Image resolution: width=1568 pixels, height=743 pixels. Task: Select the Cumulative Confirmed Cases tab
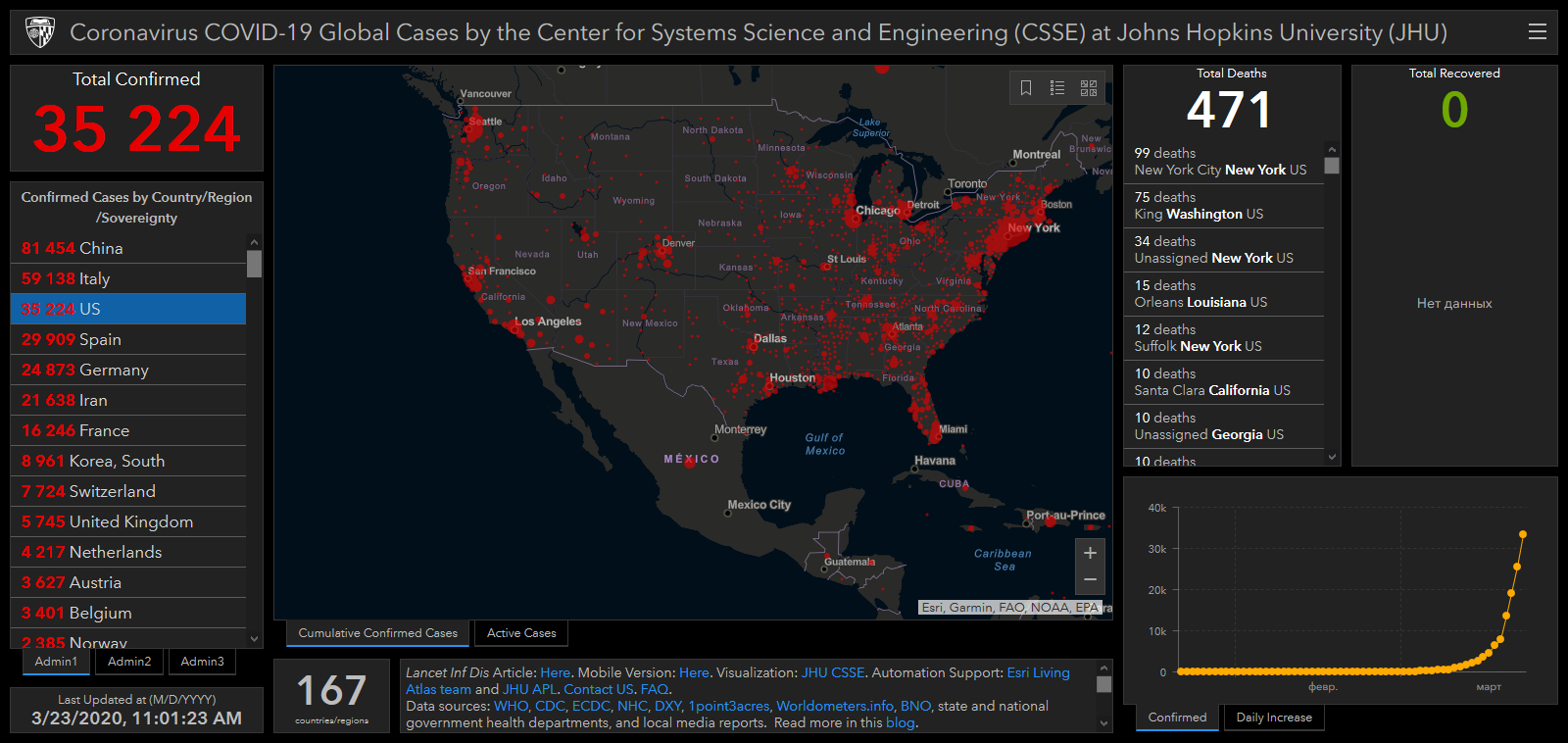pos(378,633)
